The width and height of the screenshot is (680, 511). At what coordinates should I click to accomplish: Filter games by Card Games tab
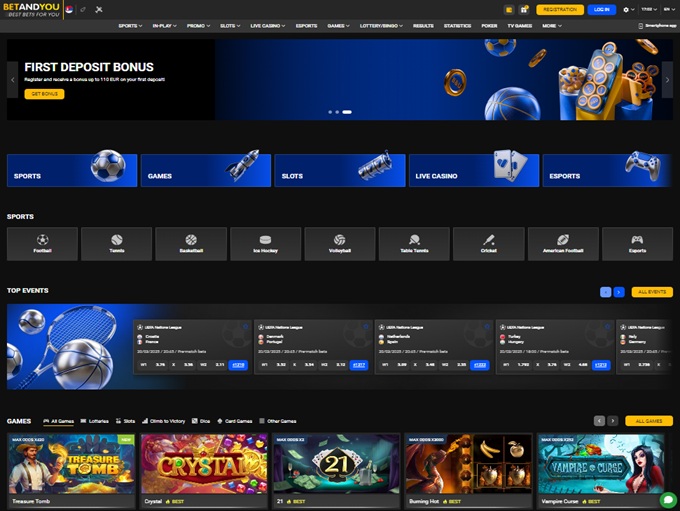pyautogui.click(x=235, y=421)
